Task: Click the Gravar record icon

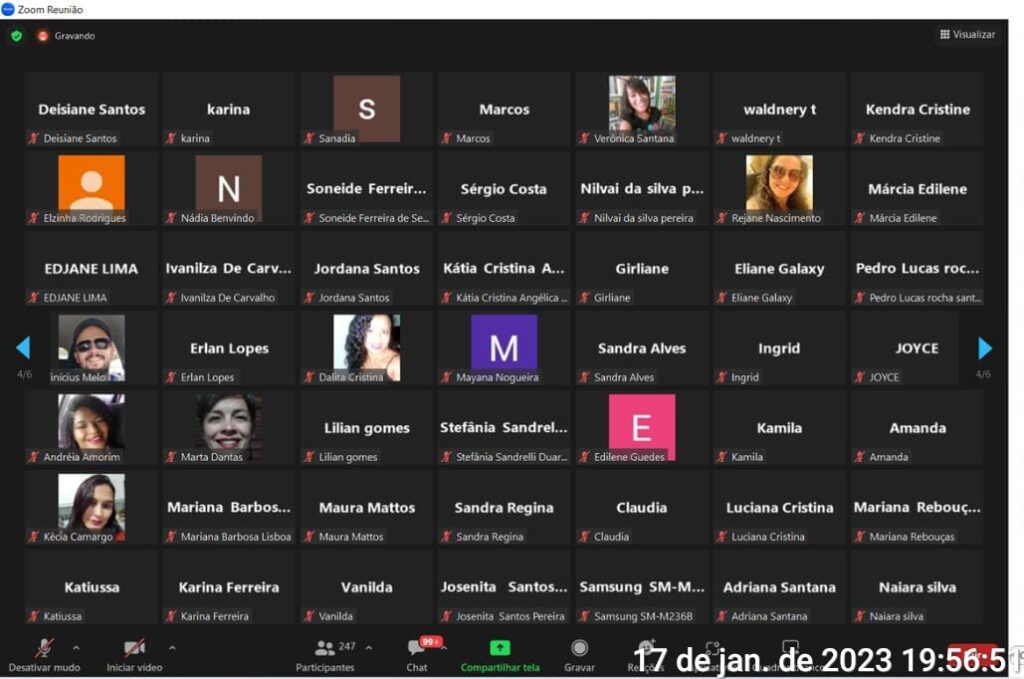Action: pos(579,648)
